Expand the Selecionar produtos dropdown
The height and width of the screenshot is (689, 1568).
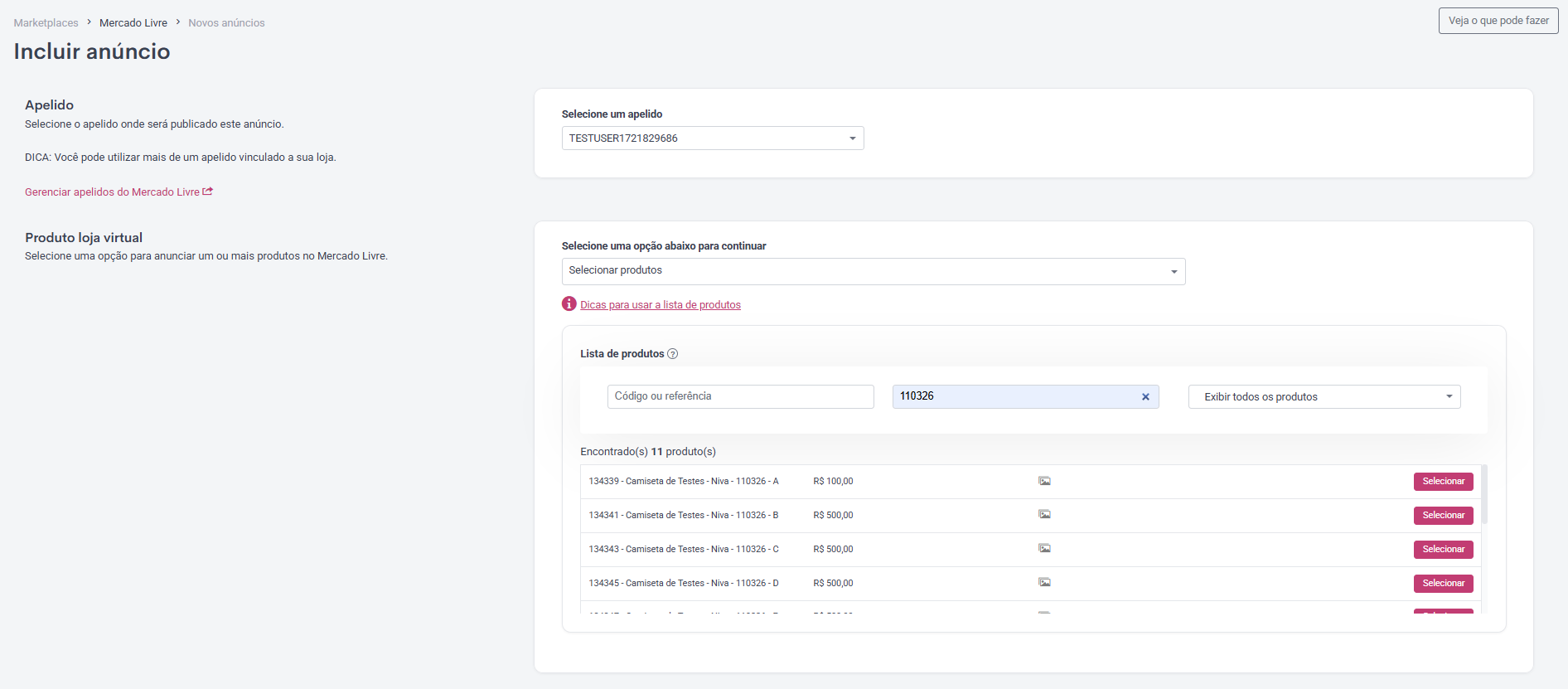click(874, 271)
